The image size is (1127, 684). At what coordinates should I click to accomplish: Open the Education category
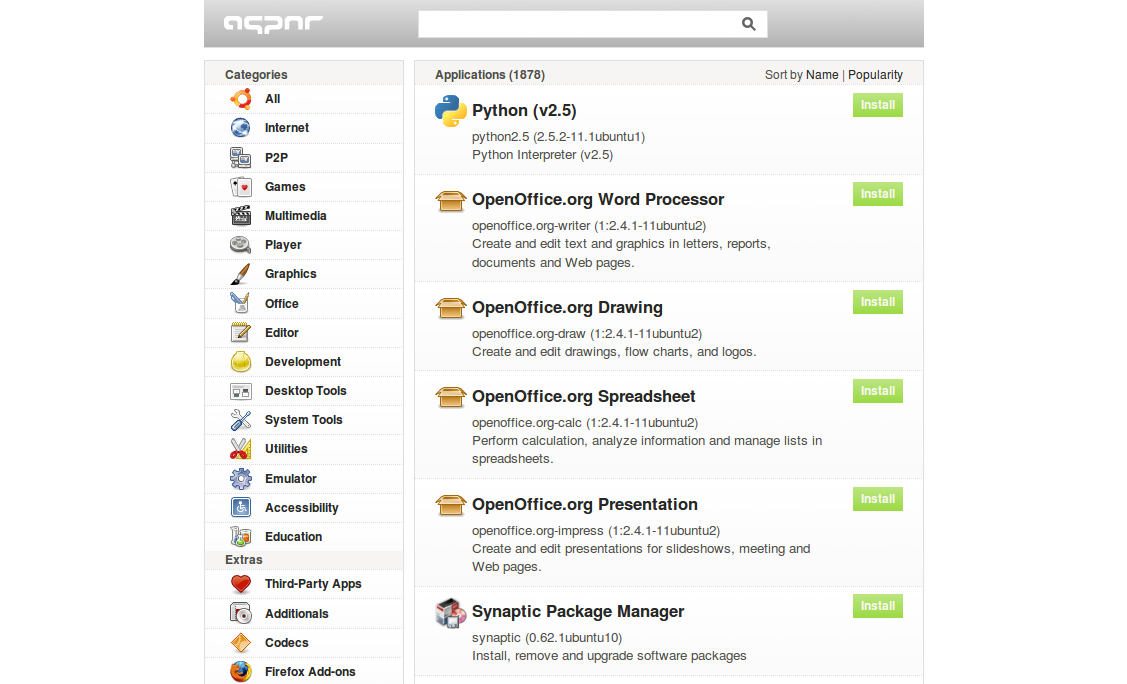pyautogui.click(x=293, y=537)
